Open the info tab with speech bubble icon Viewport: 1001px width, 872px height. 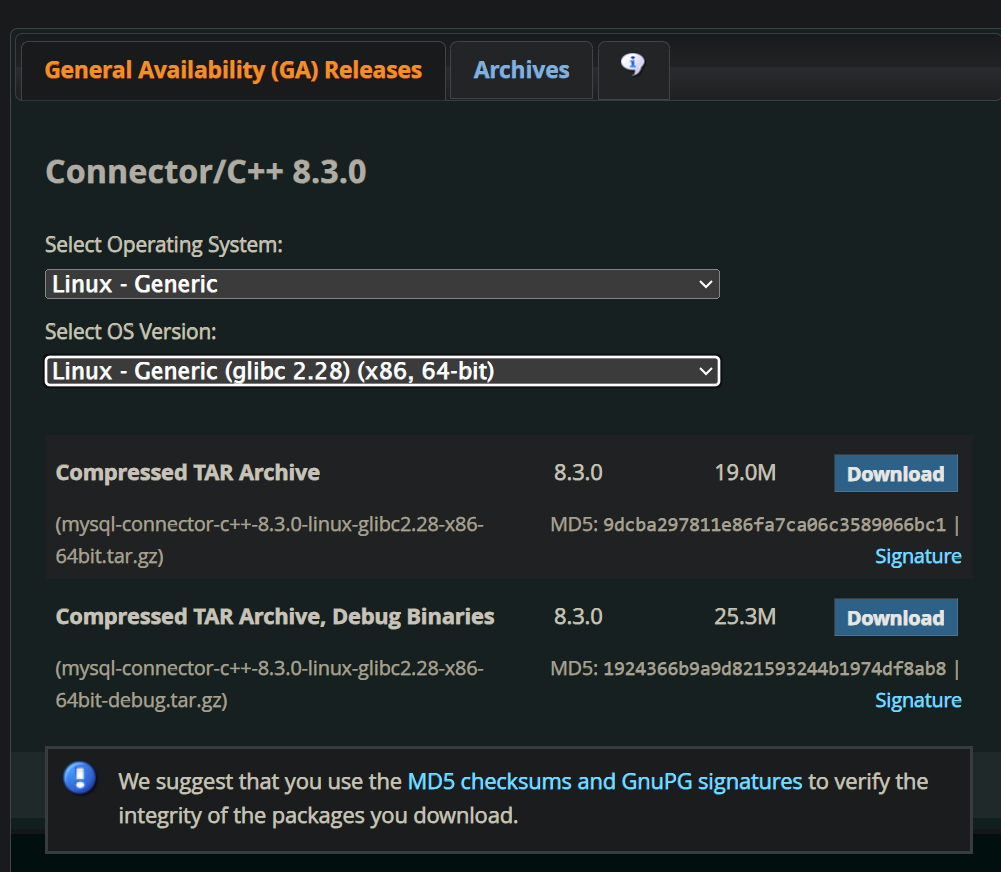pos(632,68)
